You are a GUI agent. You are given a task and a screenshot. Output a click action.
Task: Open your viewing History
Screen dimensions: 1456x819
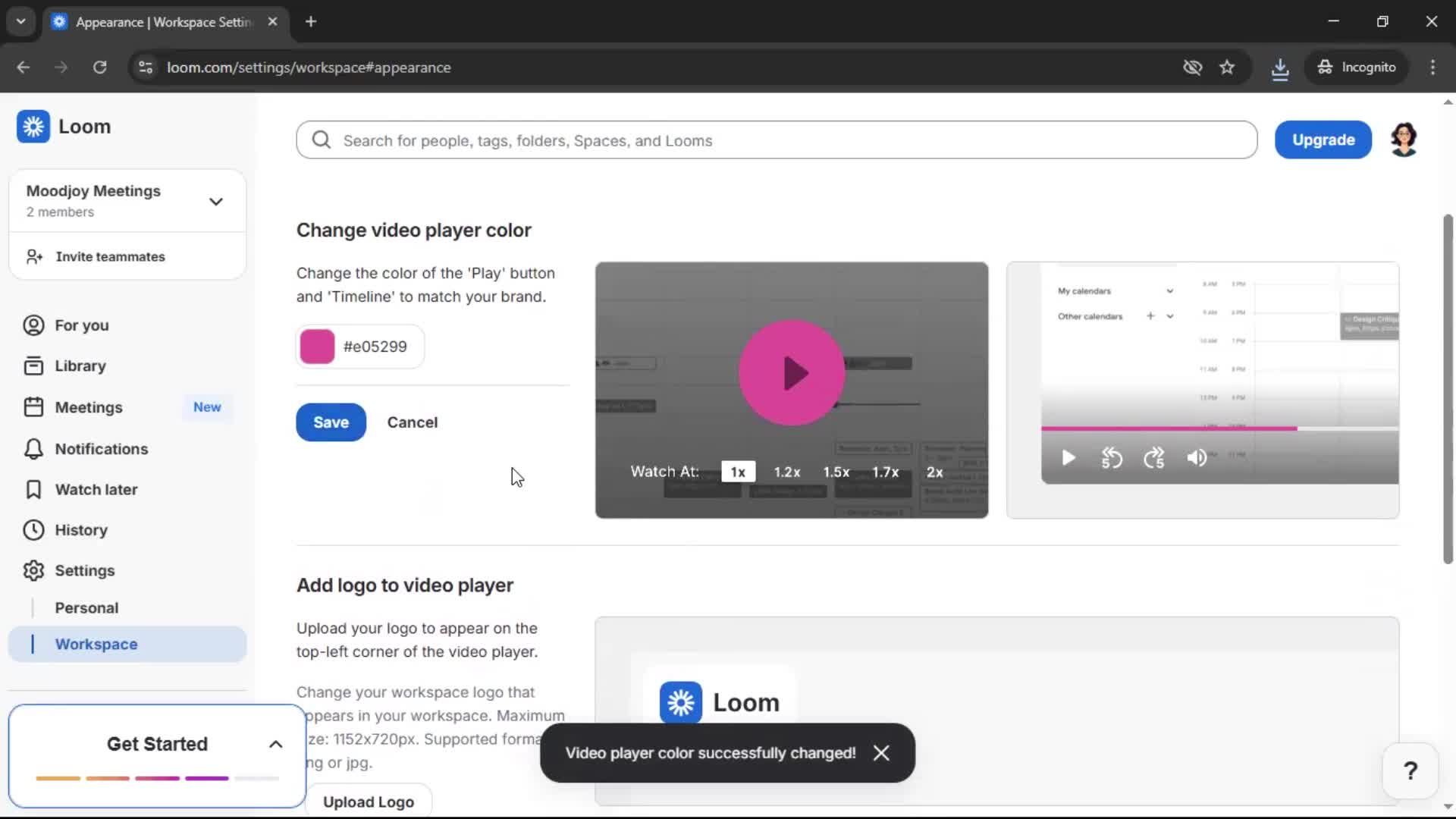82,529
